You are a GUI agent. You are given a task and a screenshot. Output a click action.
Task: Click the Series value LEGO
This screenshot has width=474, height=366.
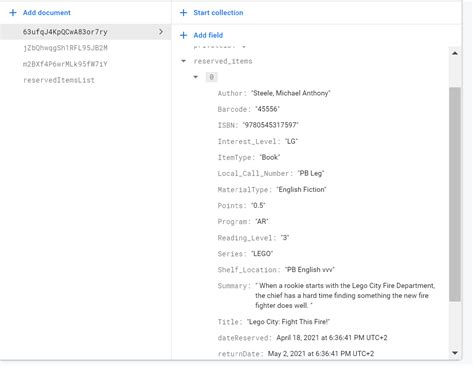tap(262, 254)
